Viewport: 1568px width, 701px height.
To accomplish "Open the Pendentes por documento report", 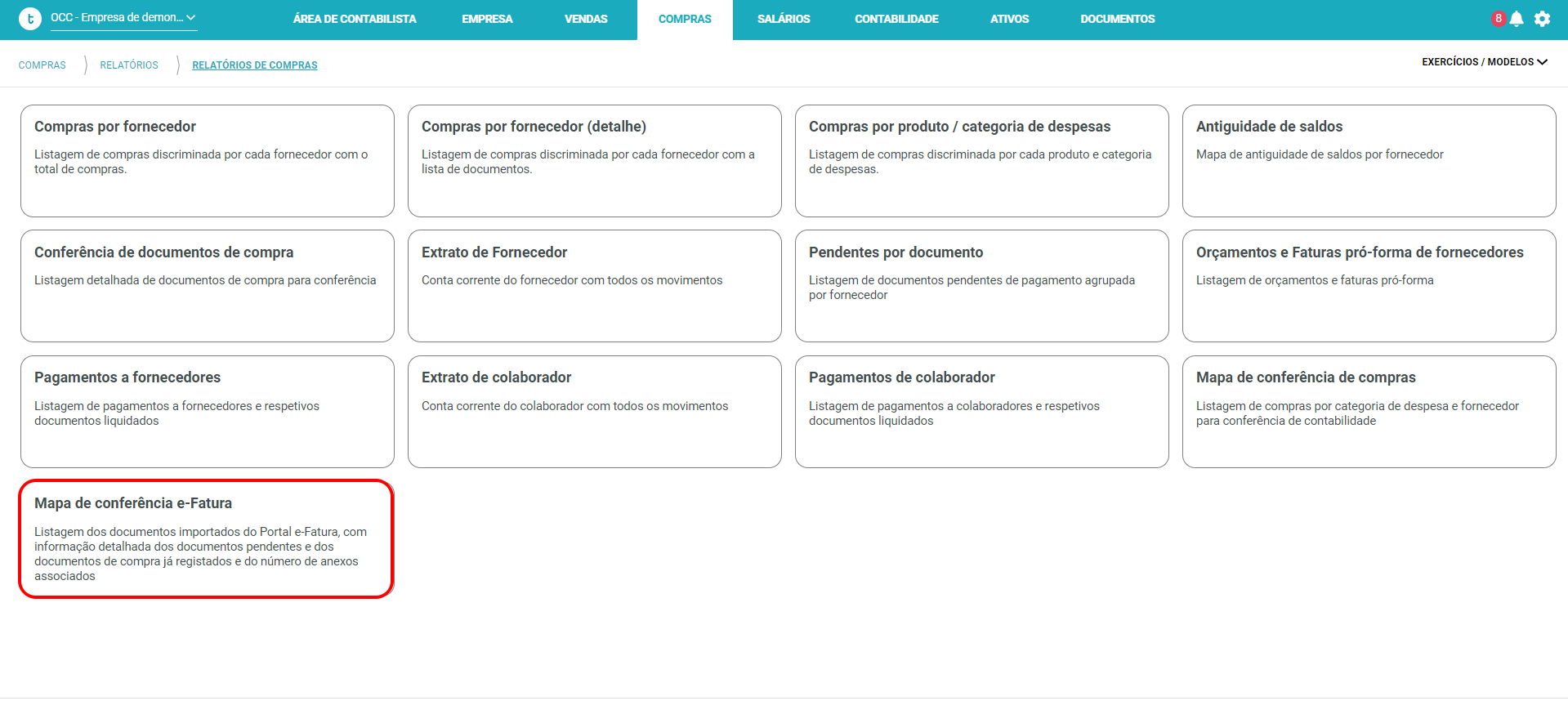I will [x=982, y=286].
